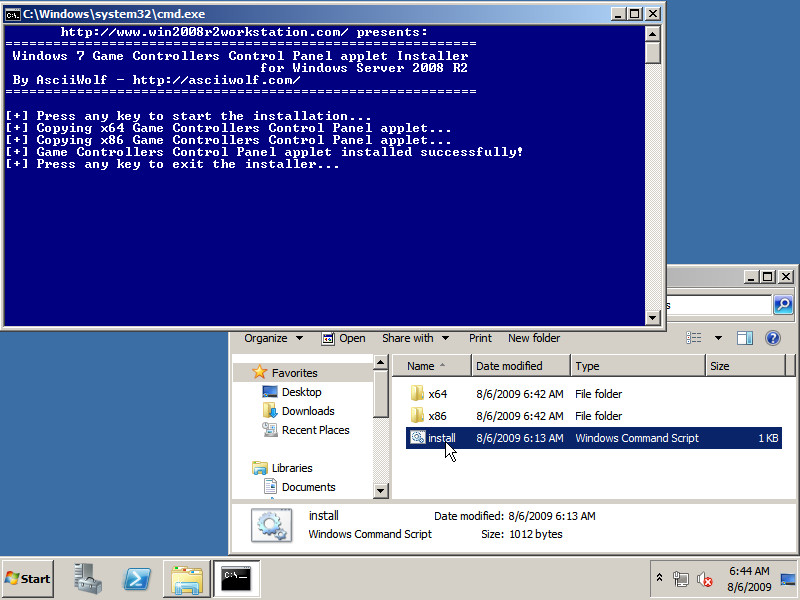This screenshot has width=800, height=600.
Task: Open view options dropdown arrow
Action: tap(718, 338)
